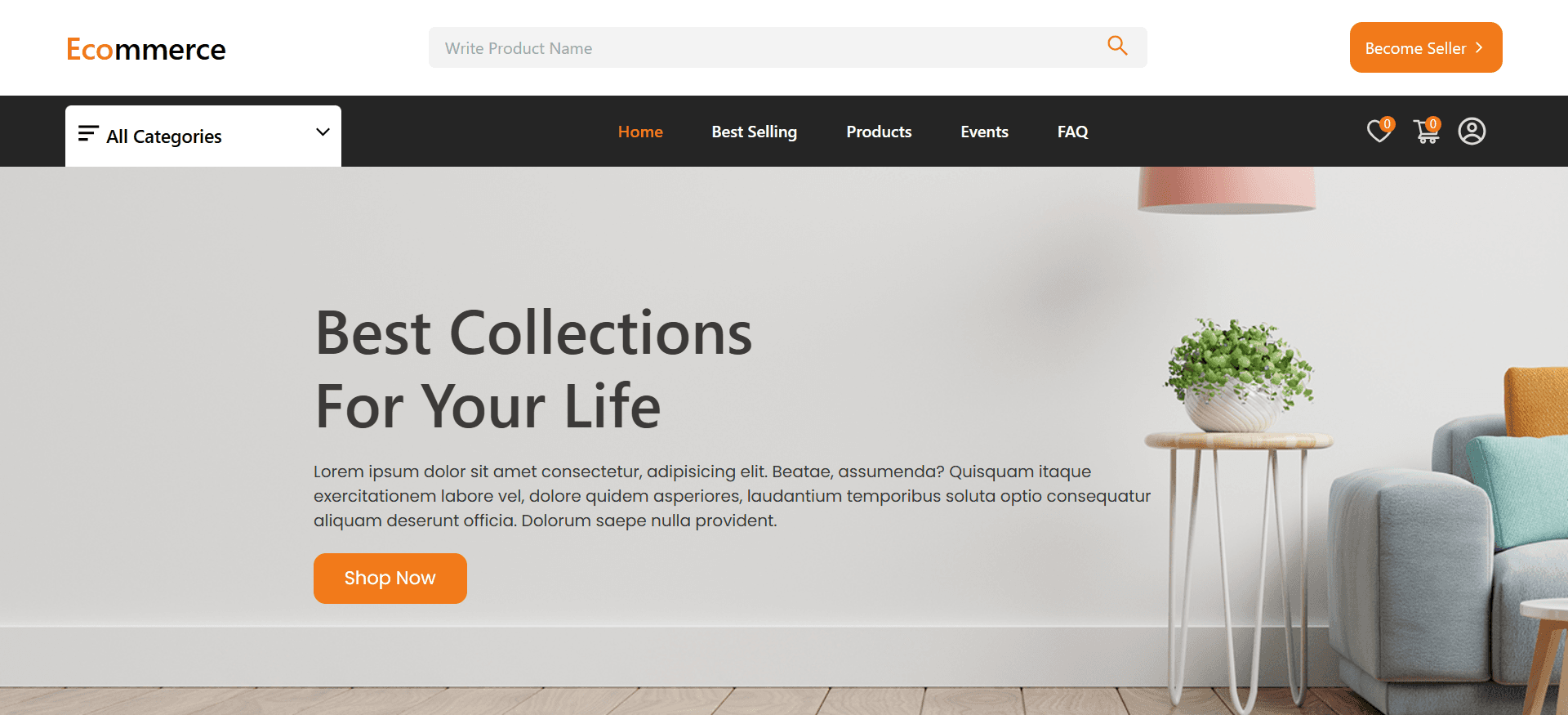
Task: Open the Best Selling nav item
Action: pyautogui.click(x=754, y=132)
